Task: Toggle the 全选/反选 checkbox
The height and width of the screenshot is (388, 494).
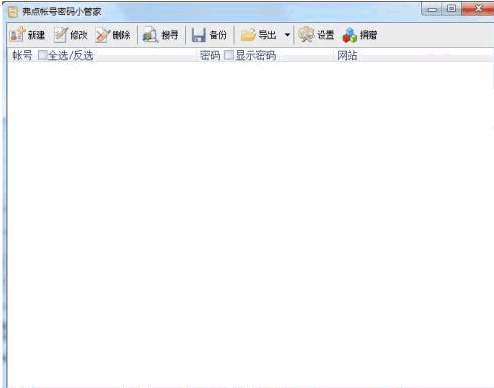Action: click(x=42, y=55)
